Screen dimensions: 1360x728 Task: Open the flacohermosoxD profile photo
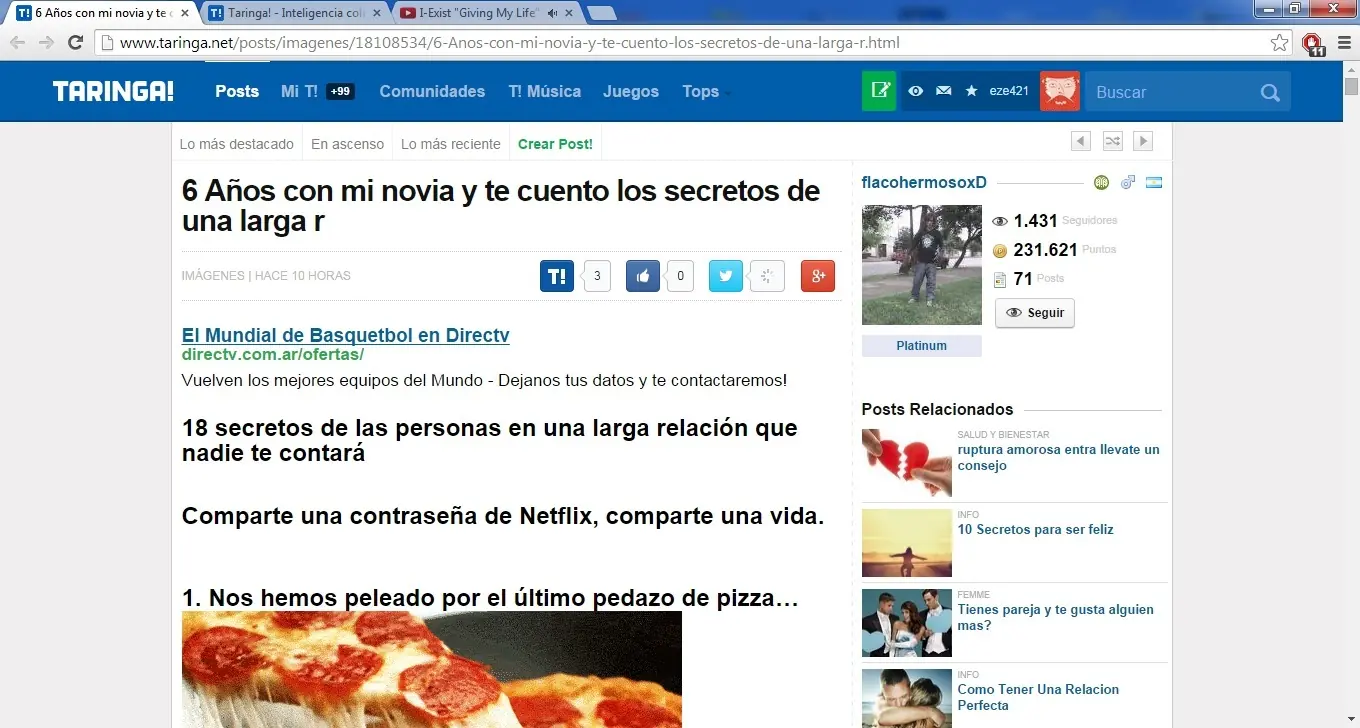tap(922, 265)
